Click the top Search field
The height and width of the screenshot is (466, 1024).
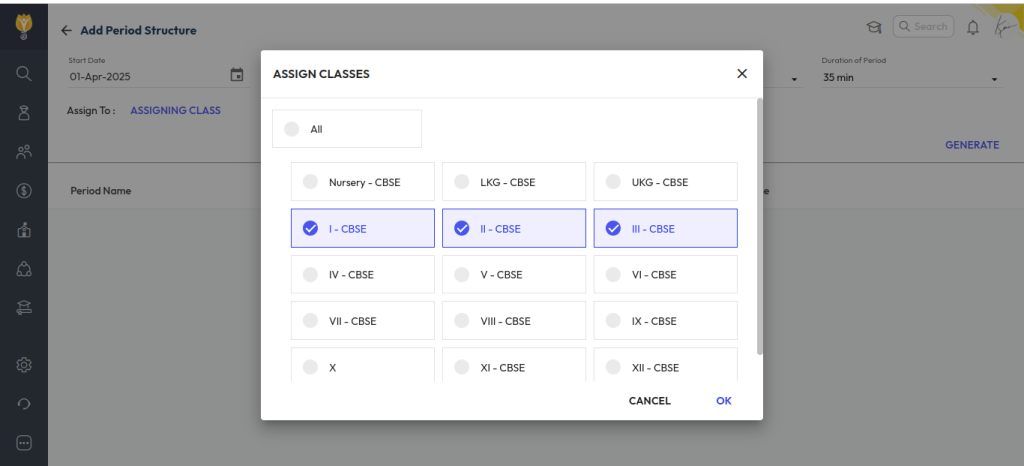coord(923,27)
